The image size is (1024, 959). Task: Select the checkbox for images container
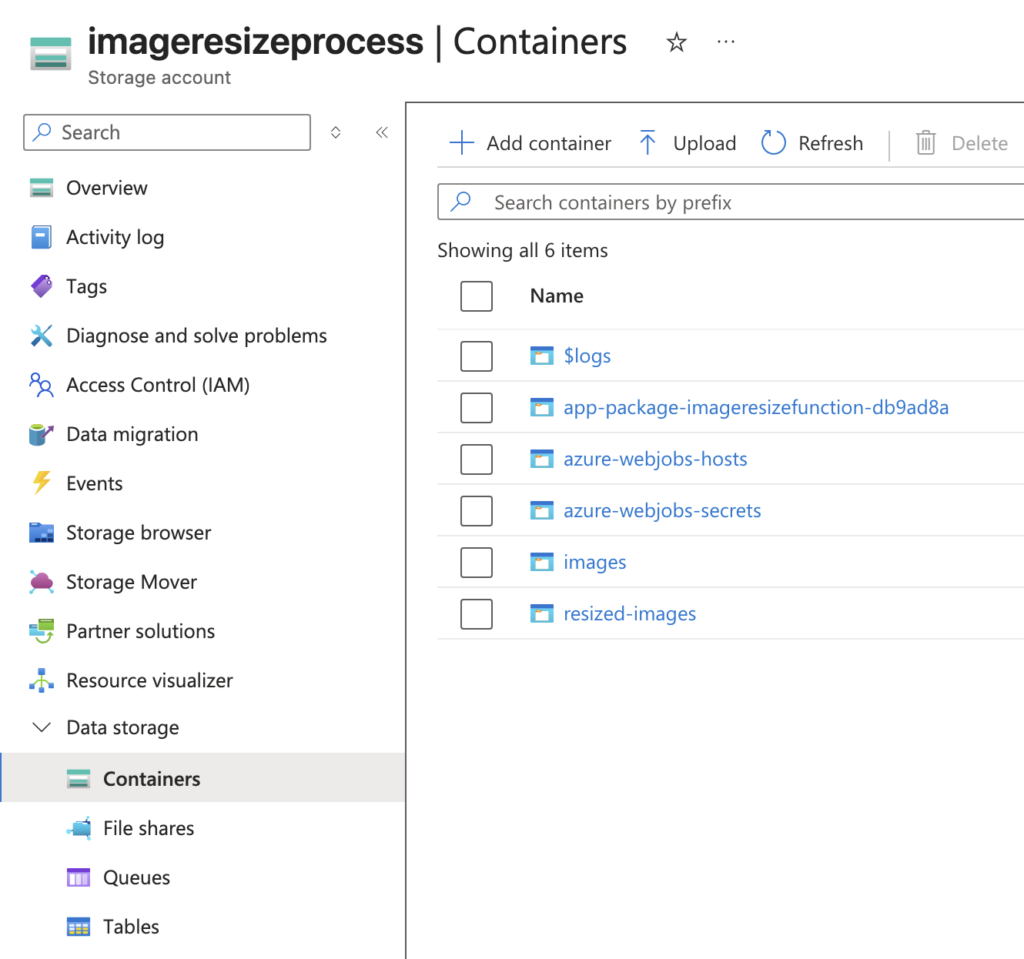tap(476, 562)
